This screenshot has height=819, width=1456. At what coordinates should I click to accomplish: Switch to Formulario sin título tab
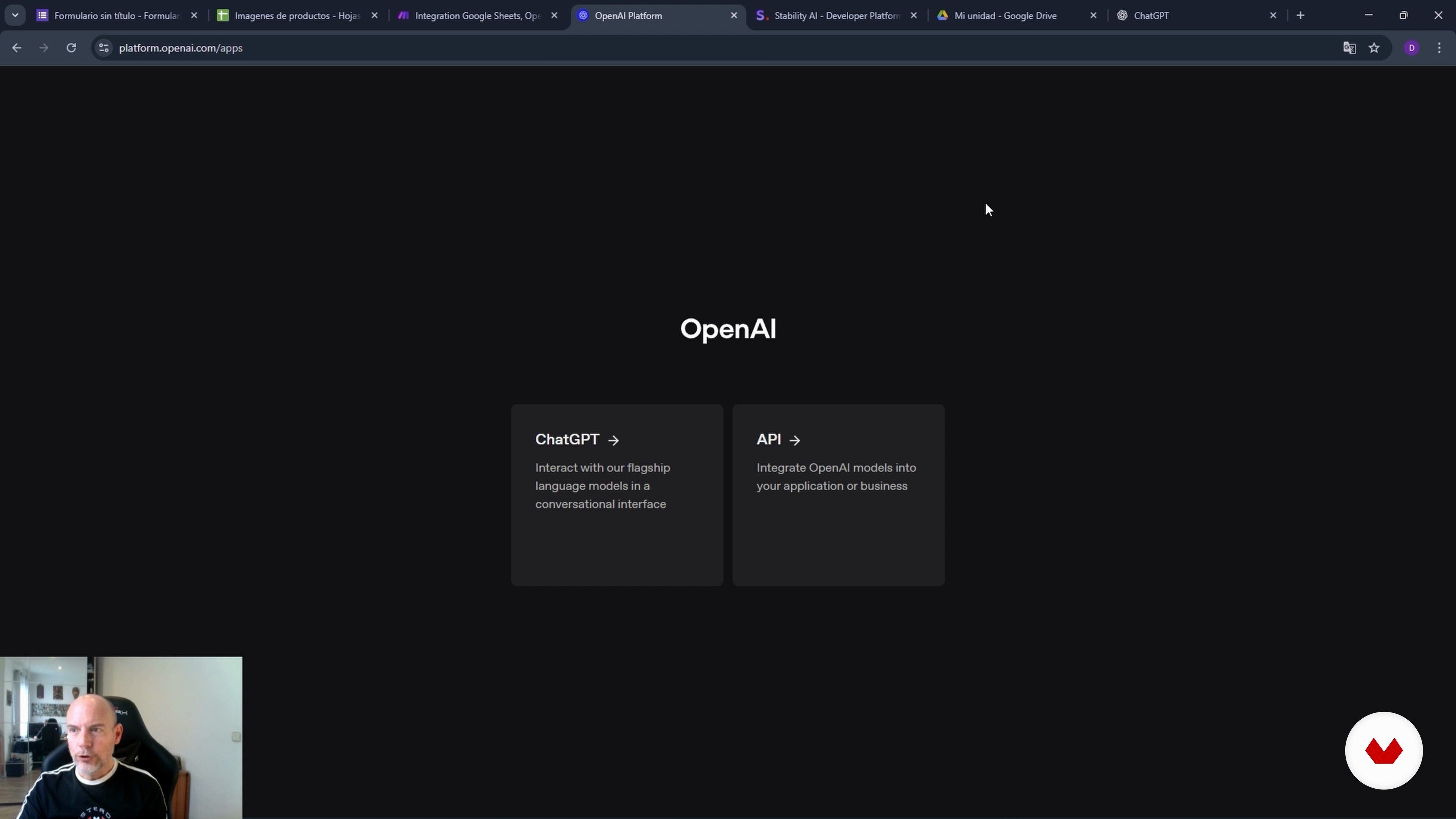116,16
